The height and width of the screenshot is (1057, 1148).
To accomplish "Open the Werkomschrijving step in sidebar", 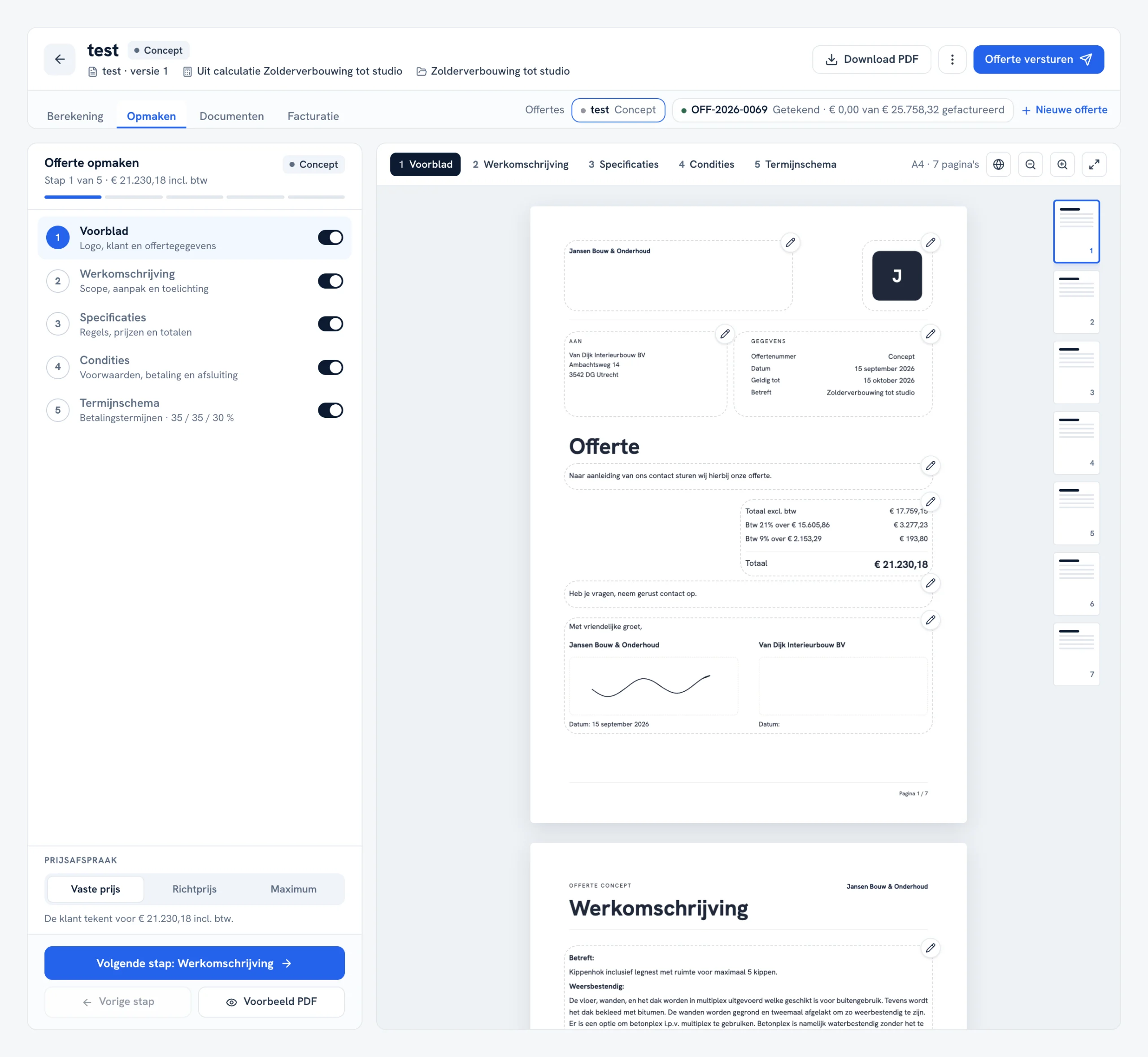I will pos(195,281).
